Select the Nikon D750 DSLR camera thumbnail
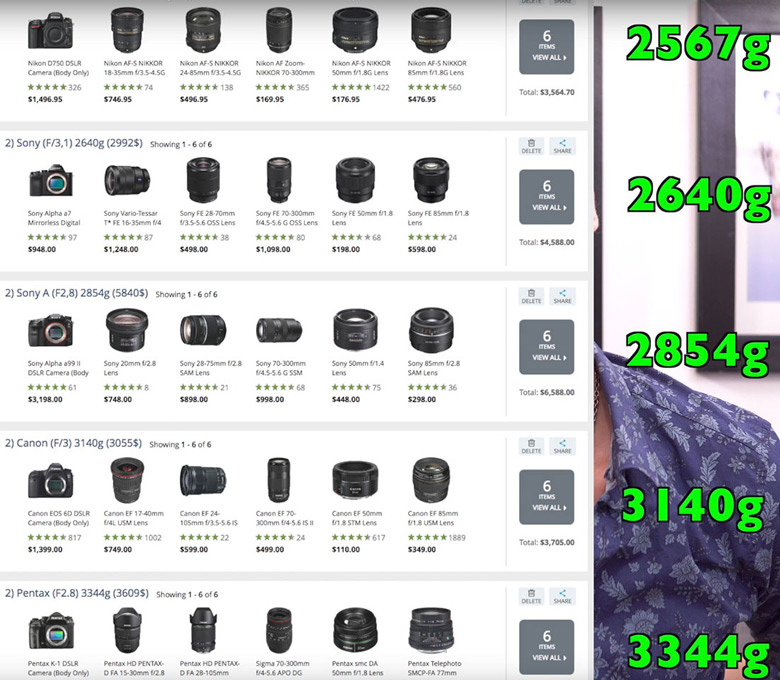 point(50,31)
